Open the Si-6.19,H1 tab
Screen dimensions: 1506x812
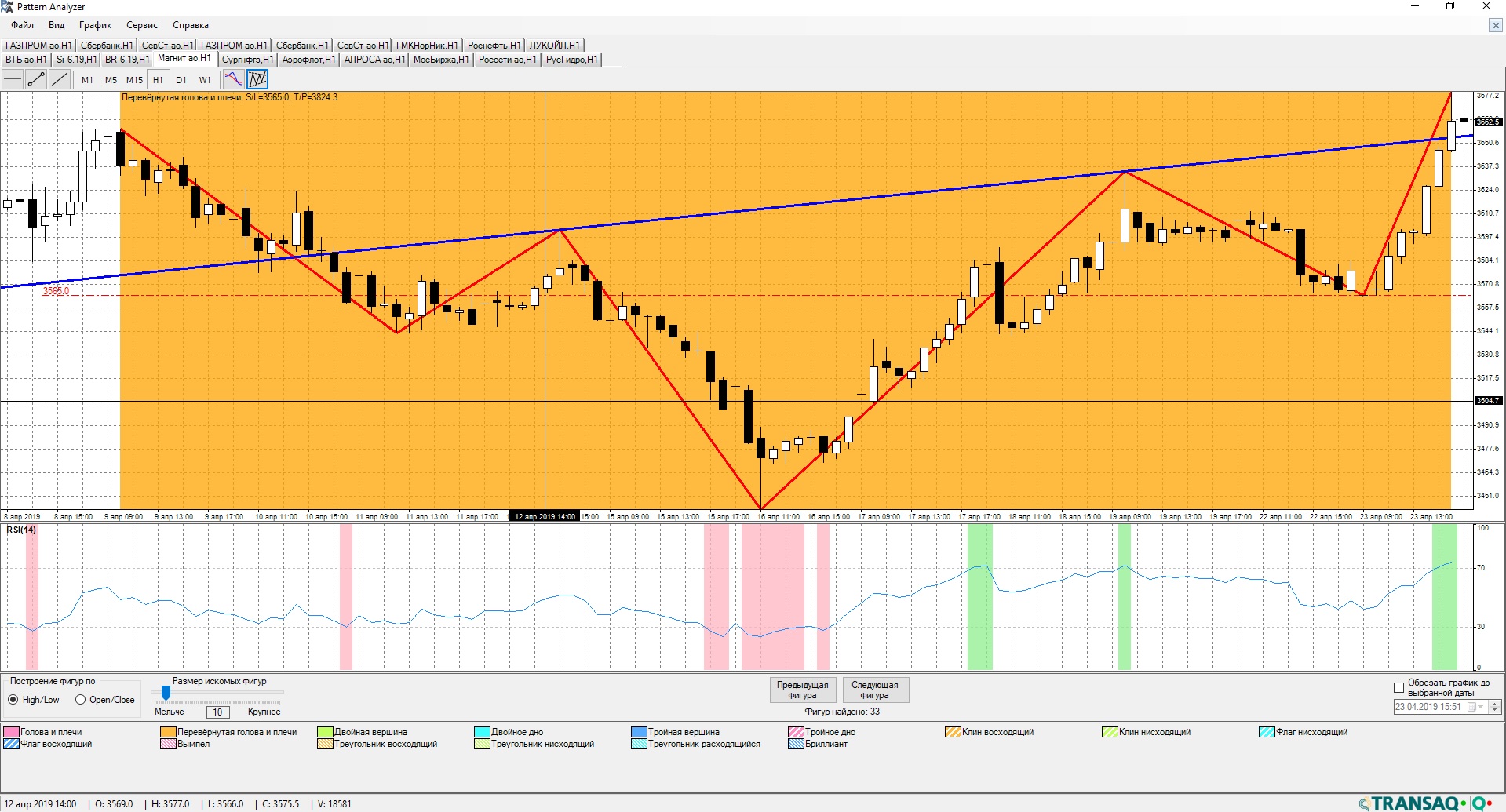(x=76, y=60)
